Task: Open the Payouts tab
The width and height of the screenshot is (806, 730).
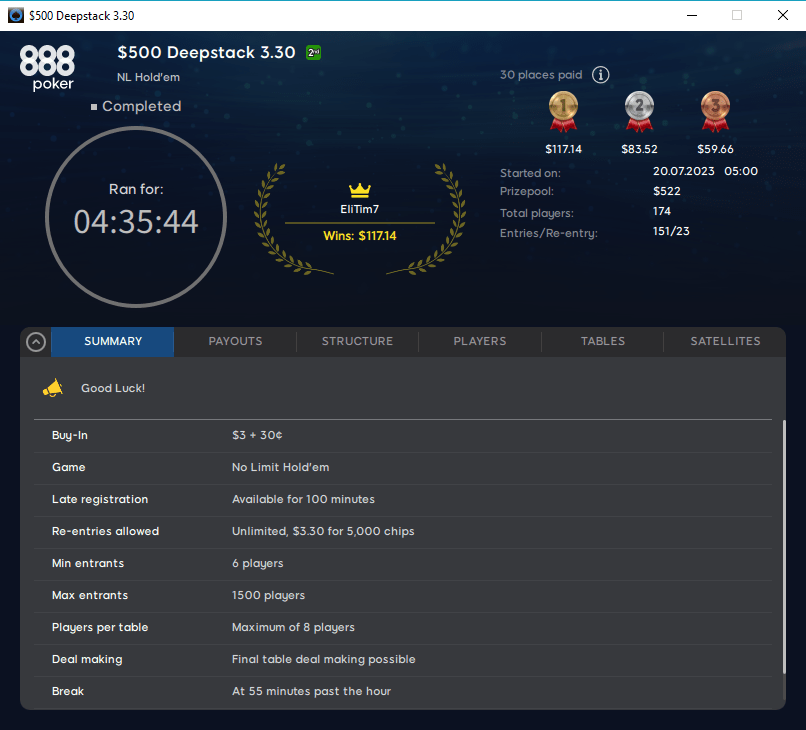Action: pos(235,341)
